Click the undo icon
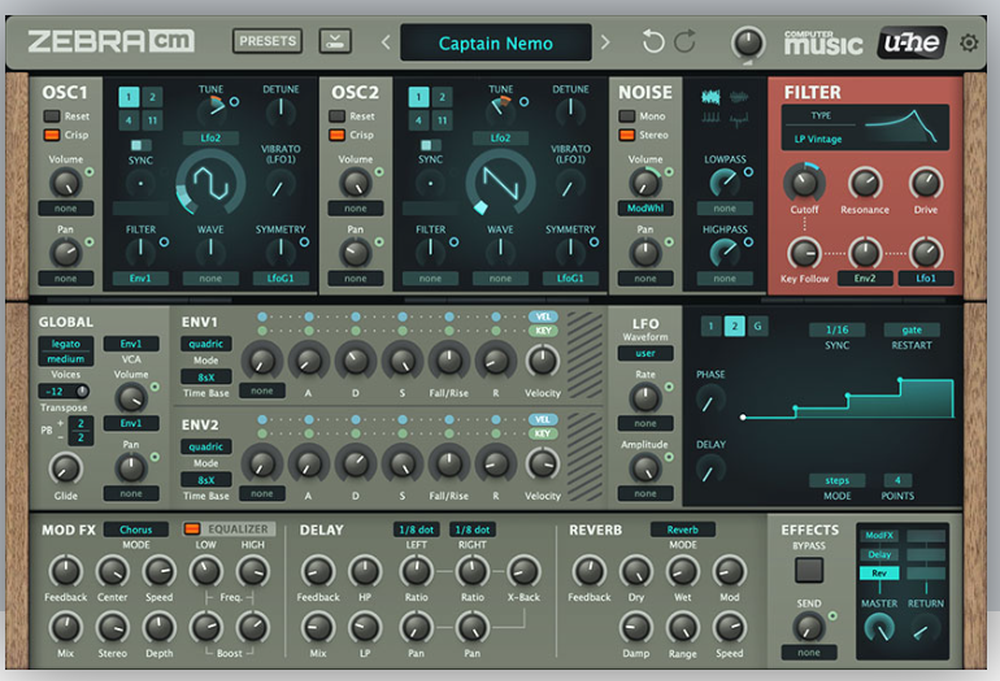This screenshot has height=681, width=1000. coord(652,42)
